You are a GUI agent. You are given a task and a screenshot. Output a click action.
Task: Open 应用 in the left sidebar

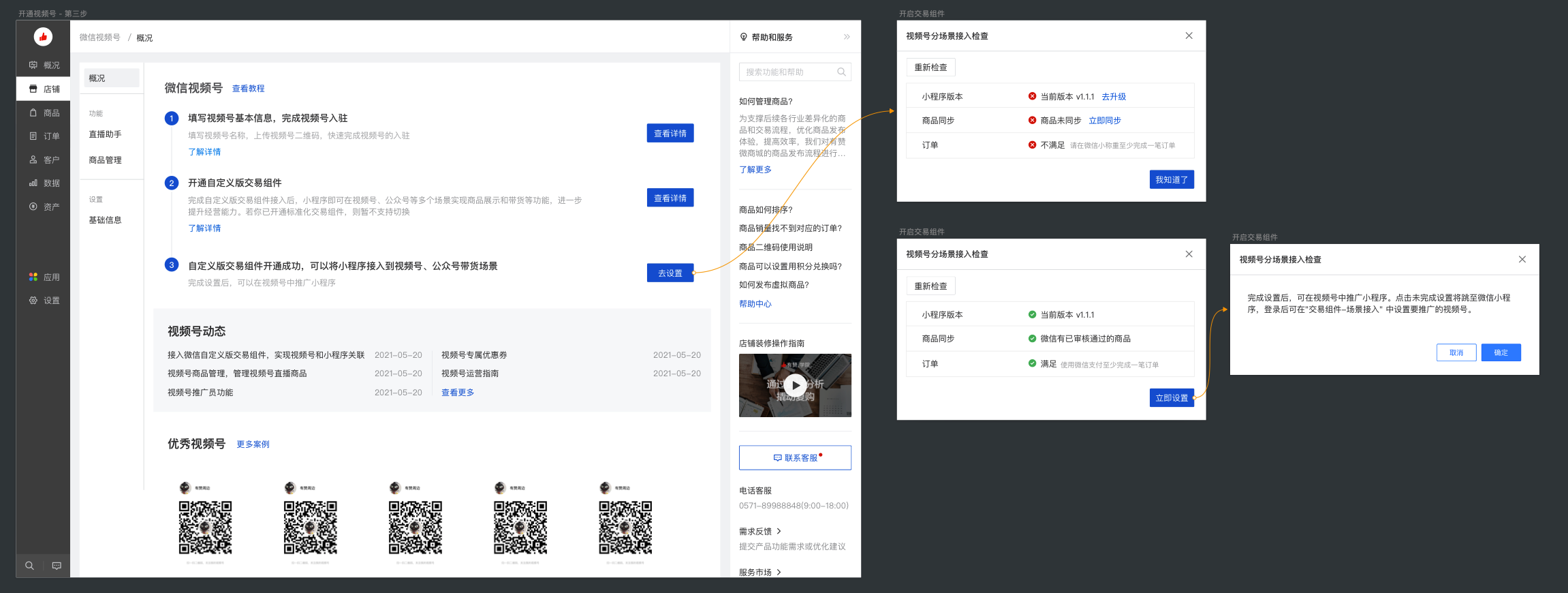click(x=44, y=277)
